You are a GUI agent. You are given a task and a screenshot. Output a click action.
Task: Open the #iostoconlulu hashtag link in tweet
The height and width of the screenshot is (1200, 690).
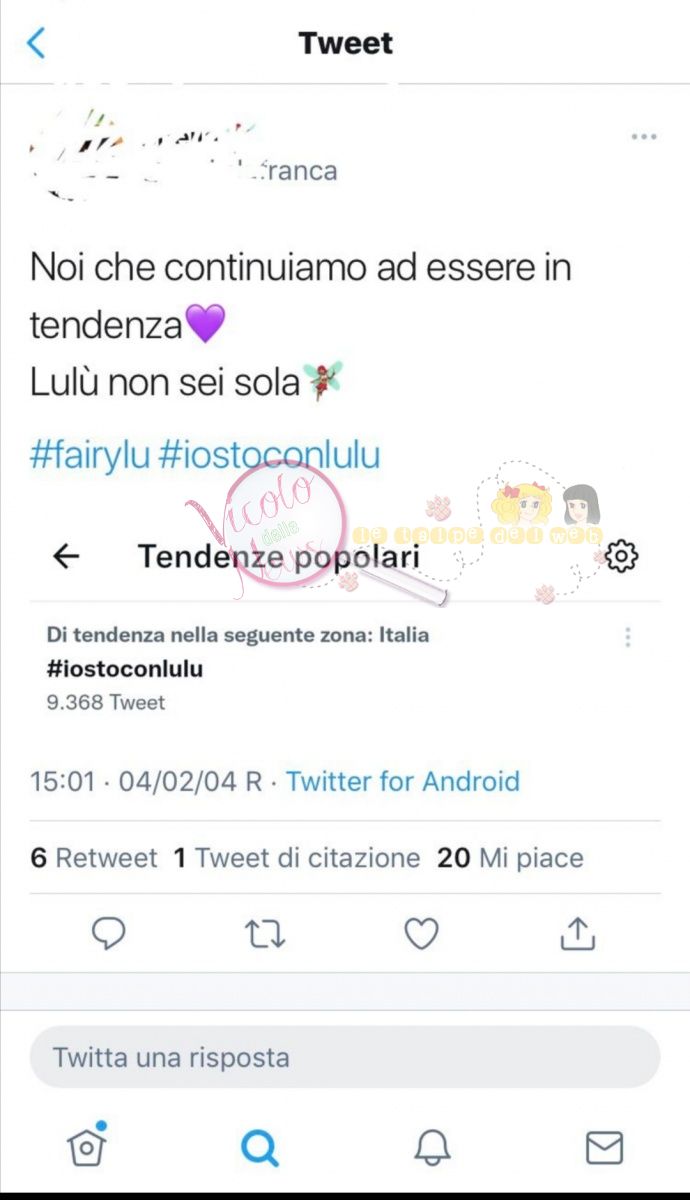tap(270, 456)
